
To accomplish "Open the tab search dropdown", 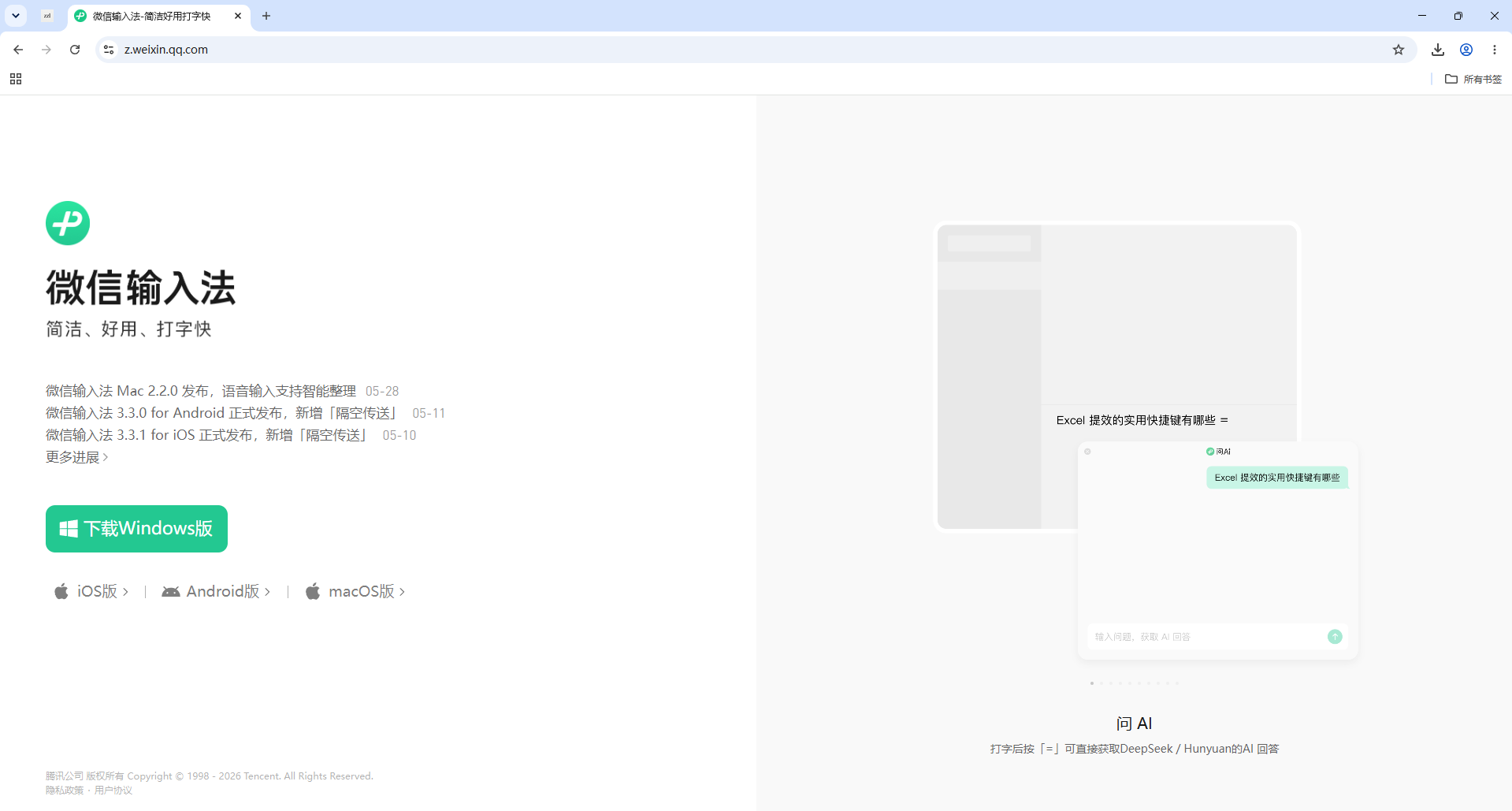I will [16, 16].
